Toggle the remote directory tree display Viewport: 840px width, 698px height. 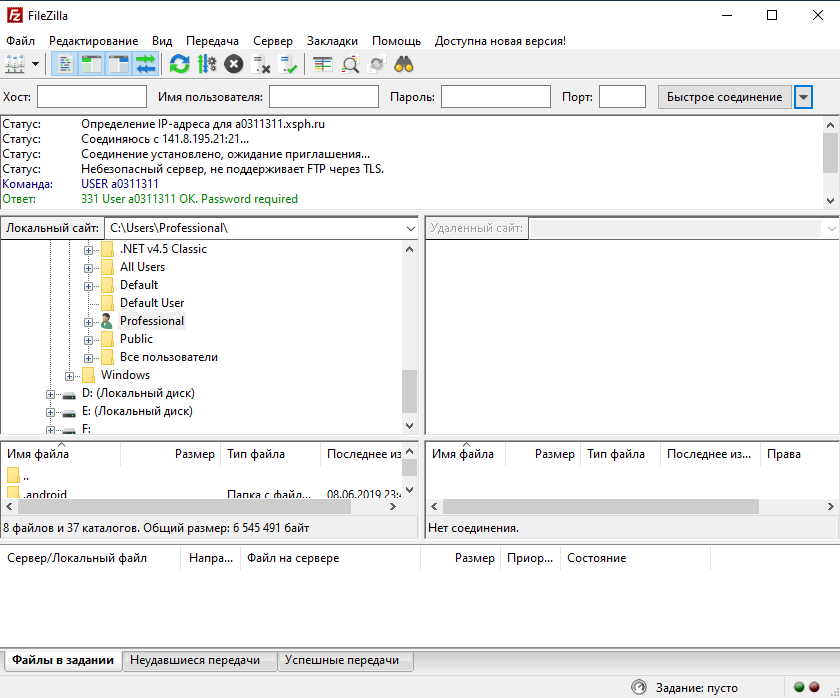[x=118, y=65]
